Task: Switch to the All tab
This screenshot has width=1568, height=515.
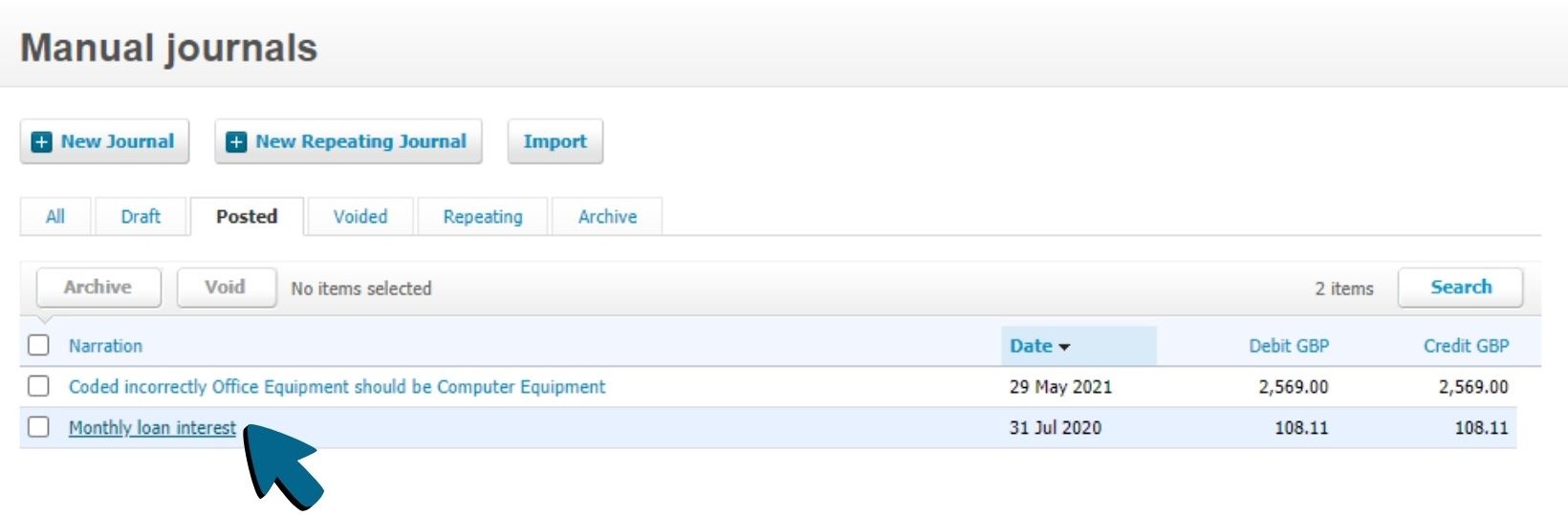Action: [x=55, y=217]
